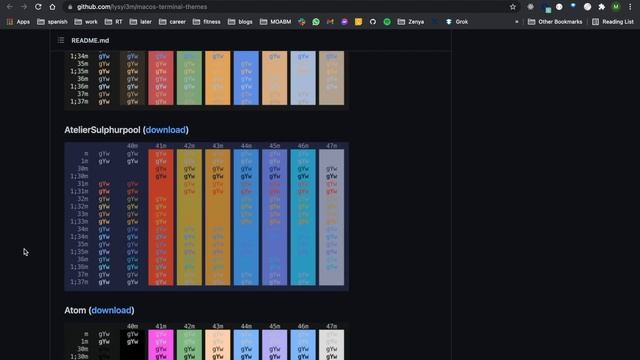Open the Extensions puzzle-piece menu
The width and height of the screenshot is (640, 360).
(x=601, y=7)
